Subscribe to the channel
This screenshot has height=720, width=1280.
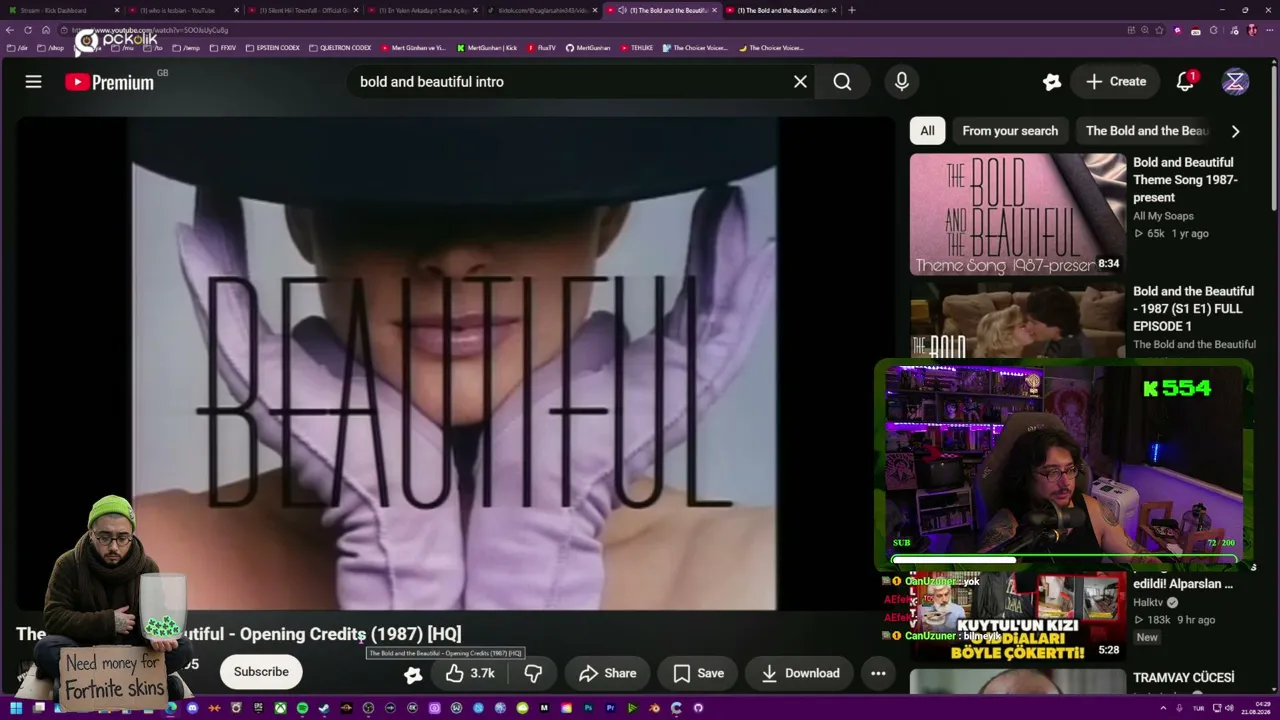(261, 672)
